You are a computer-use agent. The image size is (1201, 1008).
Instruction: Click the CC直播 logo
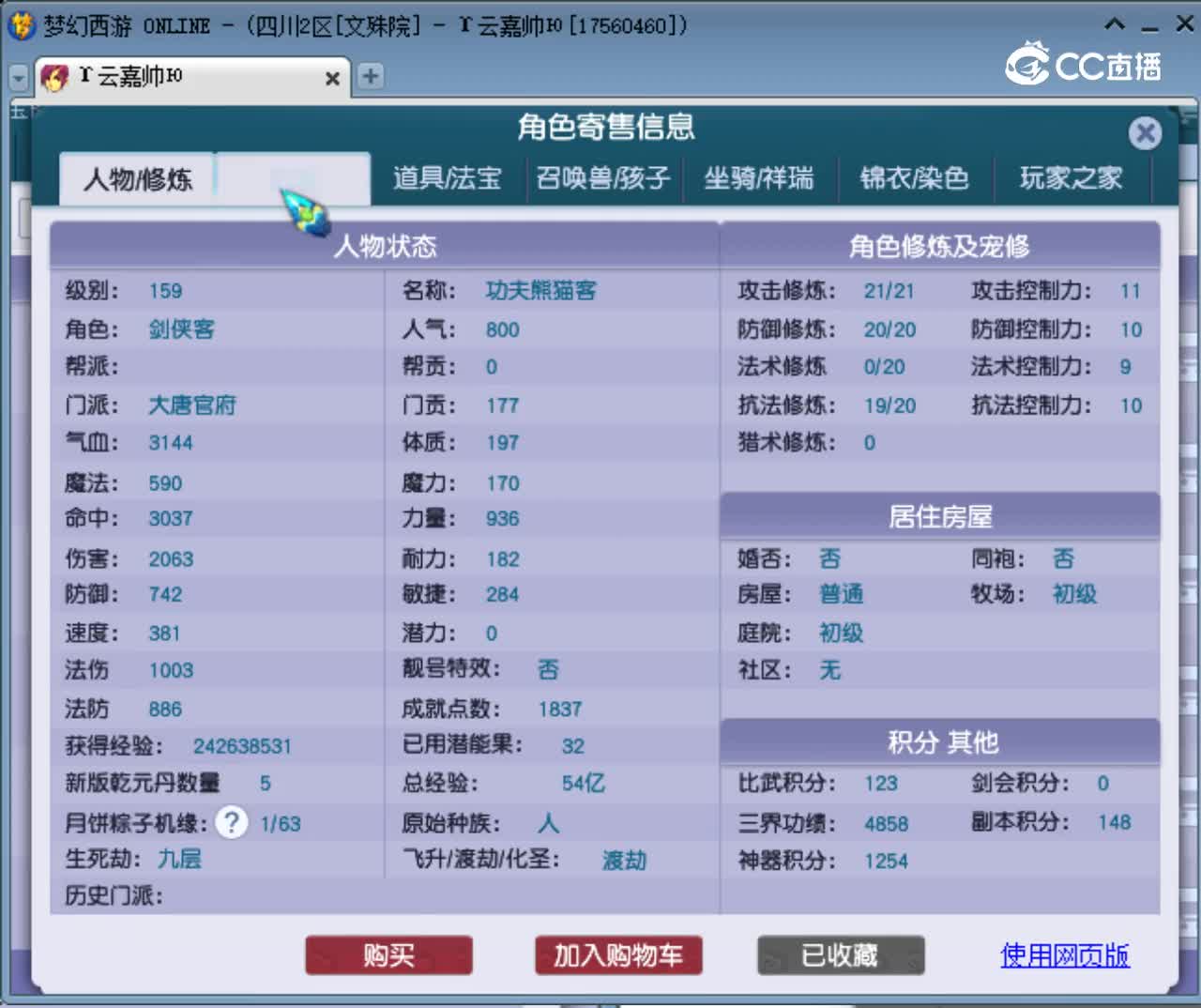click(x=1084, y=64)
